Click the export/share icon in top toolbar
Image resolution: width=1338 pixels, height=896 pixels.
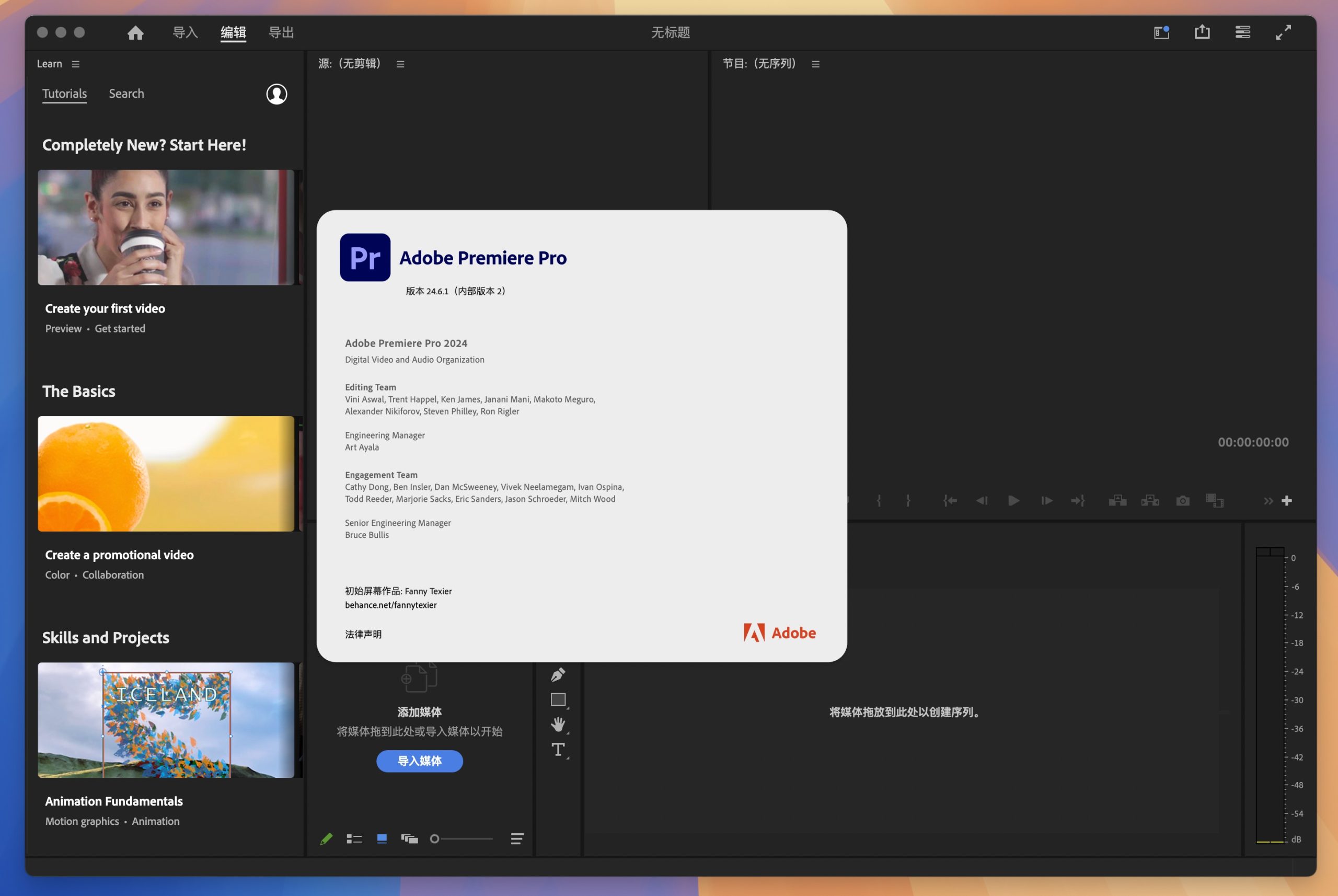(1202, 32)
